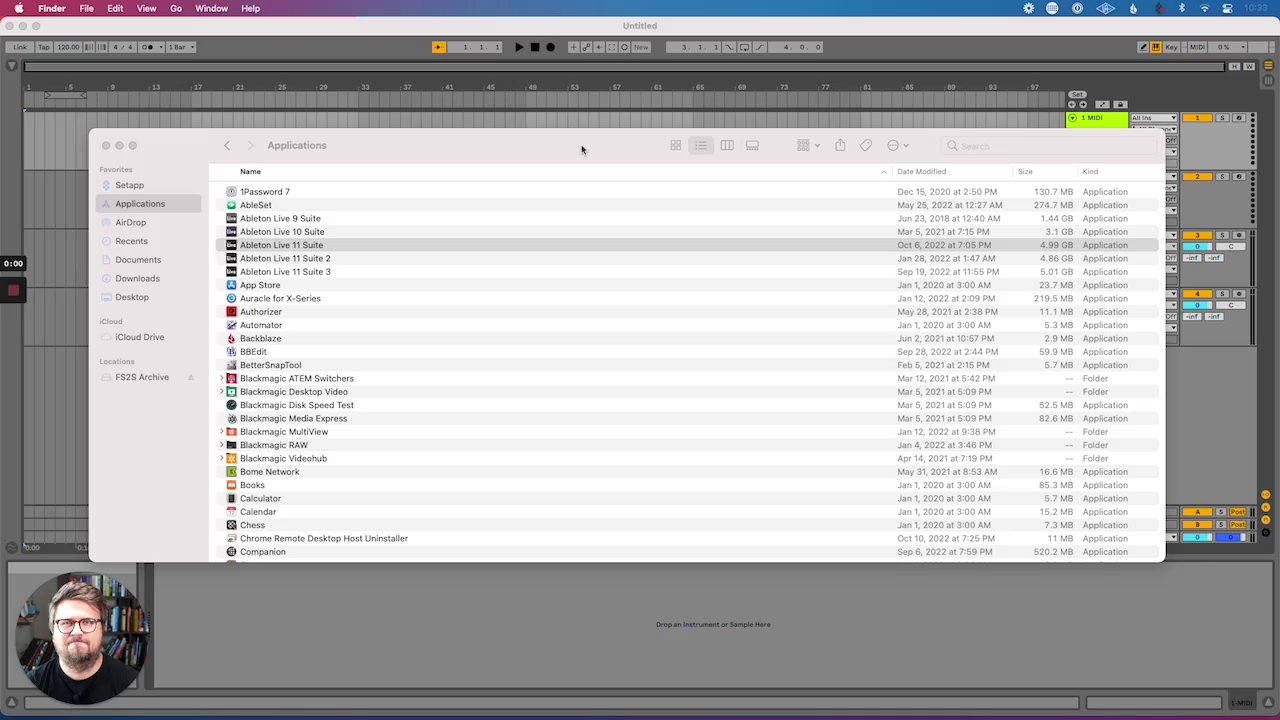Toggle Ableton MIDI map mode
Screen dimensions: 1280x720
pos(1198,47)
